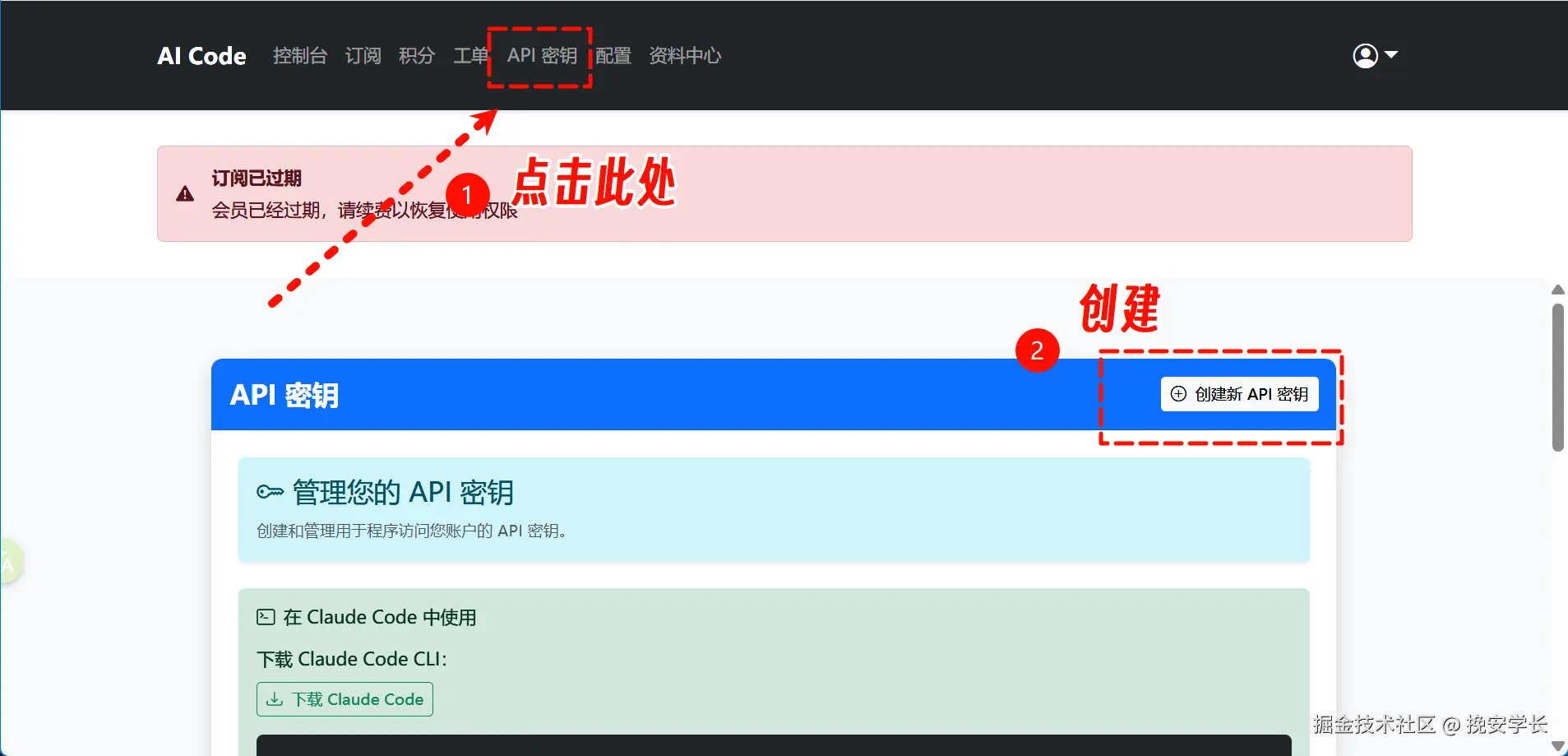Screen dimensions: 1568x756
Task: Click the 管理您的 API 密钥 heading
Action: click(403, 492)
